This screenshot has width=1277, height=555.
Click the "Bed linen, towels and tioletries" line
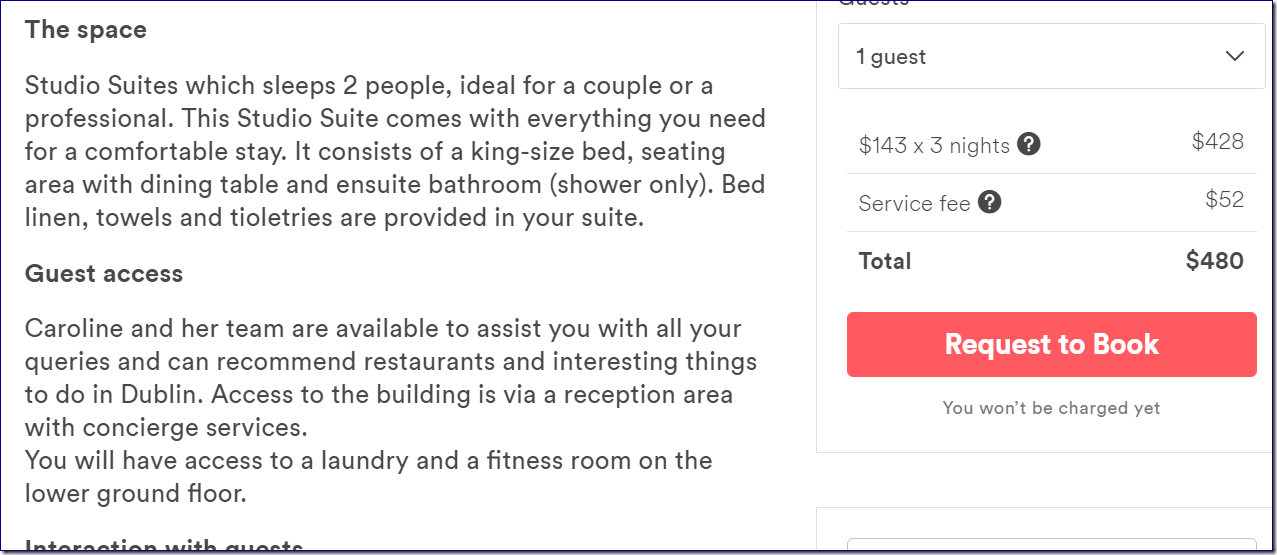click(334, 218)
